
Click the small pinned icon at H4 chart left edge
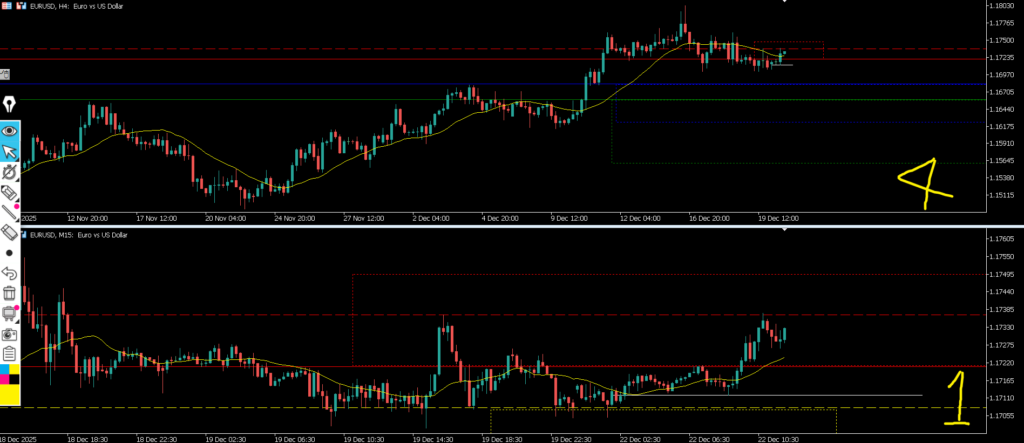pos(5,74)
